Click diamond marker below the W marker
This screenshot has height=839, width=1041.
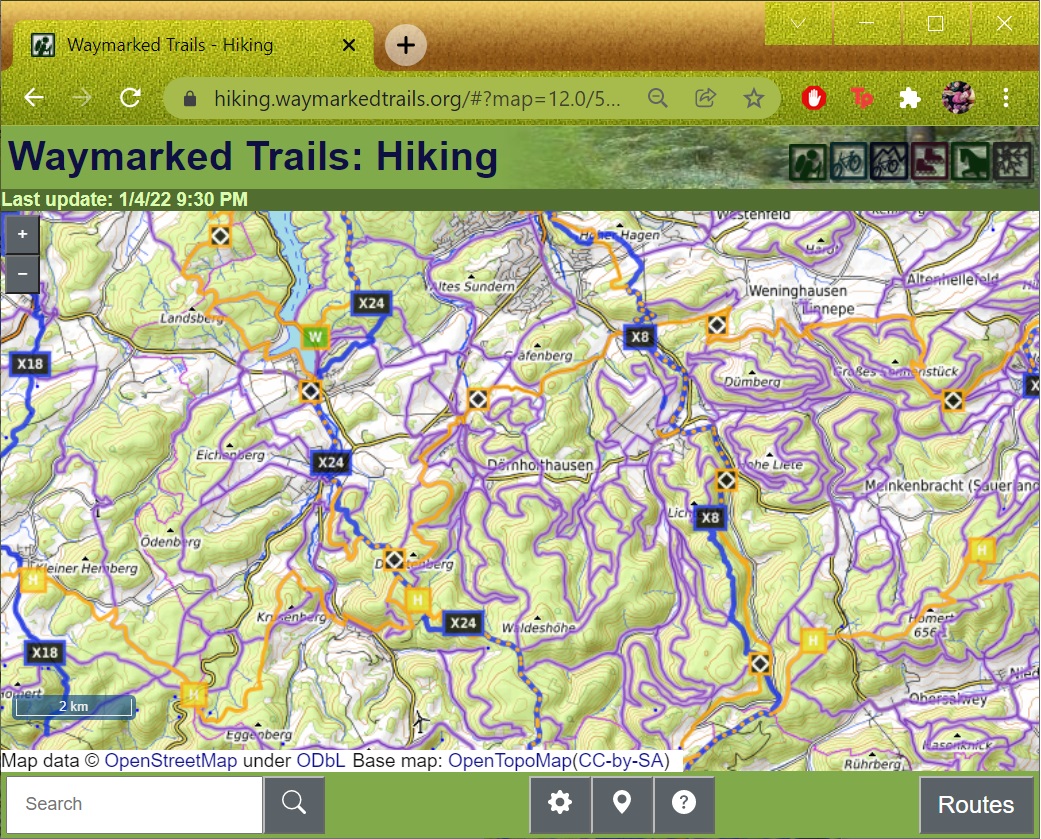point(310,392)
